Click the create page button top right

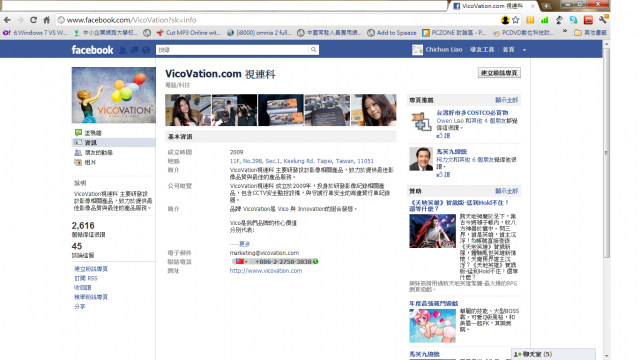click(x=499, y=73)
